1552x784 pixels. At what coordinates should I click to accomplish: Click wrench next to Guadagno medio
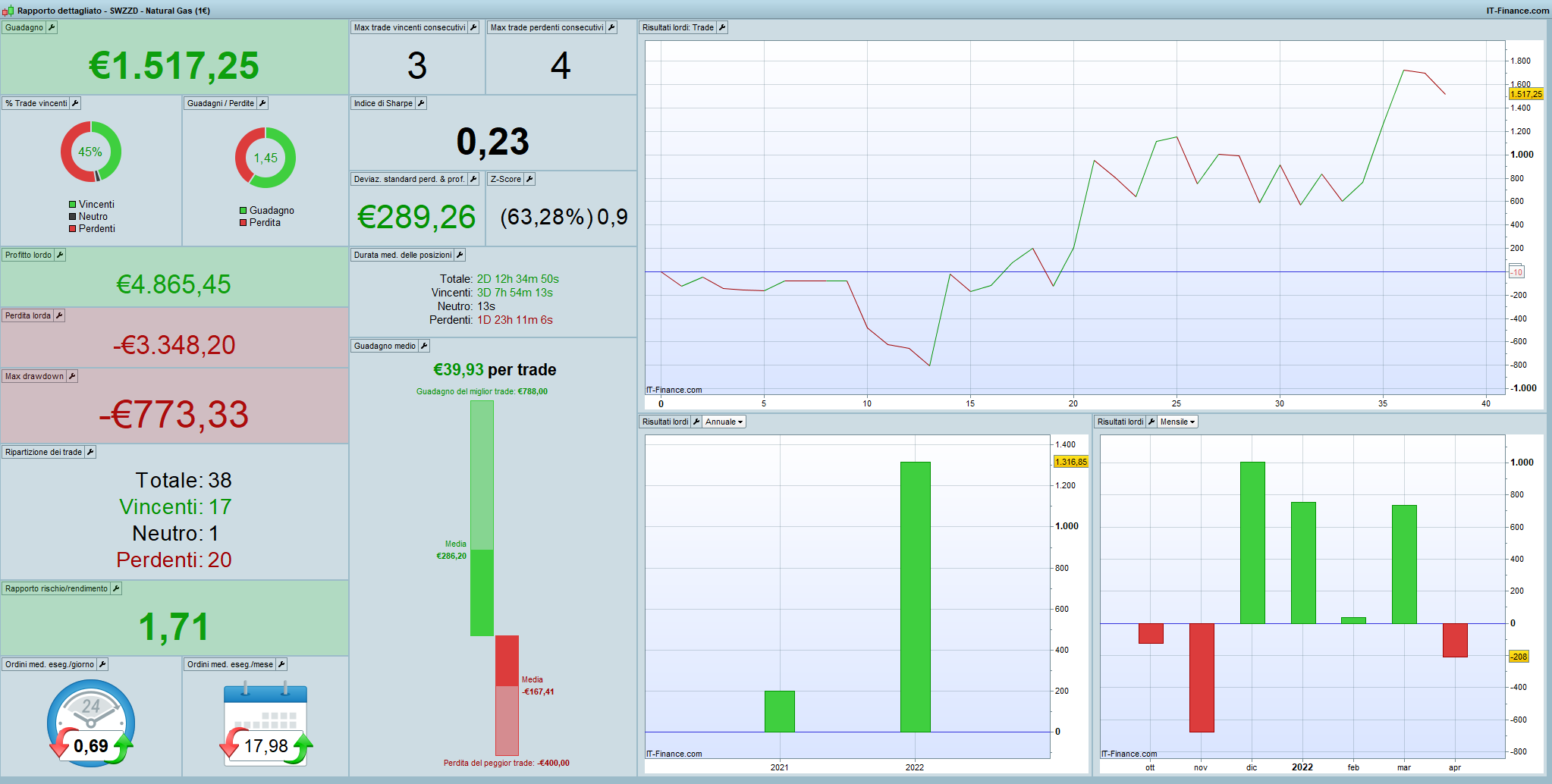click(424, 346)
